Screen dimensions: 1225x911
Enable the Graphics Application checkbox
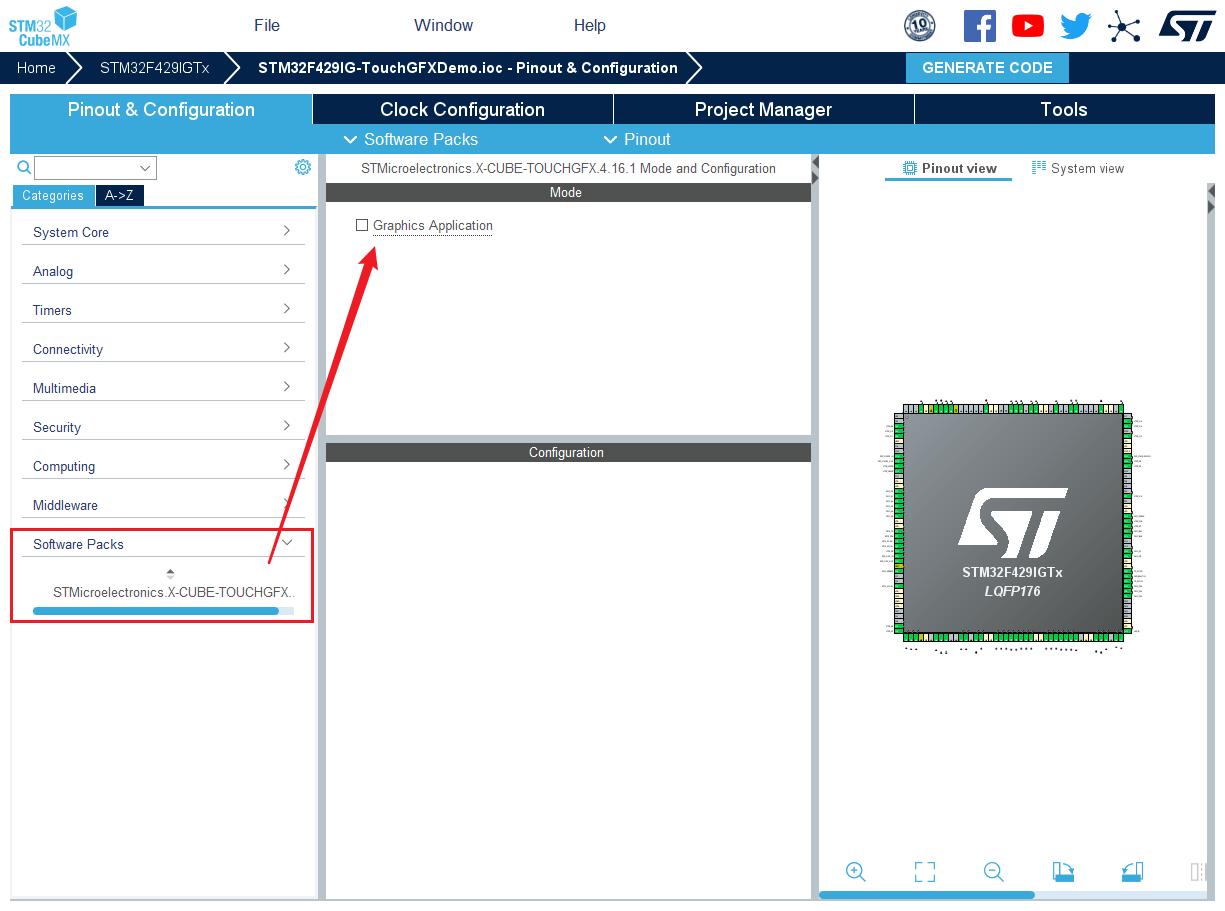coord(361,225)
